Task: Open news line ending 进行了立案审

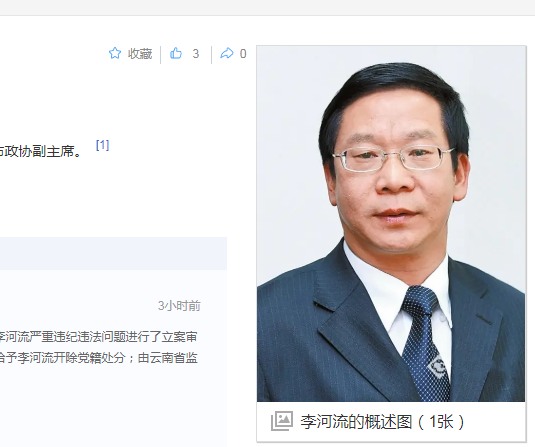Action: 99,337
